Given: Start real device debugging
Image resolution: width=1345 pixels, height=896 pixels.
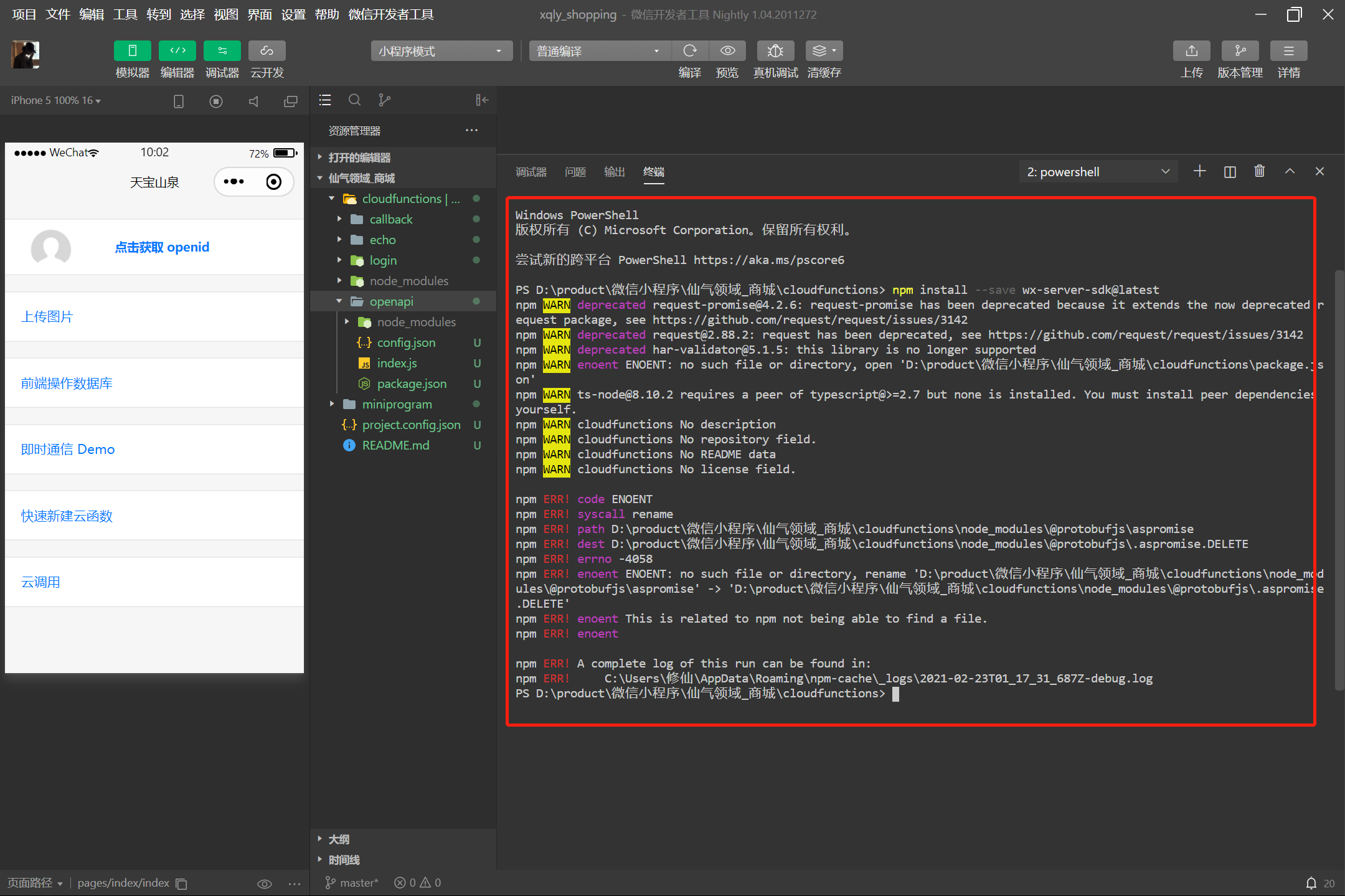Looking at the screenshot, I should pos(775,51).
